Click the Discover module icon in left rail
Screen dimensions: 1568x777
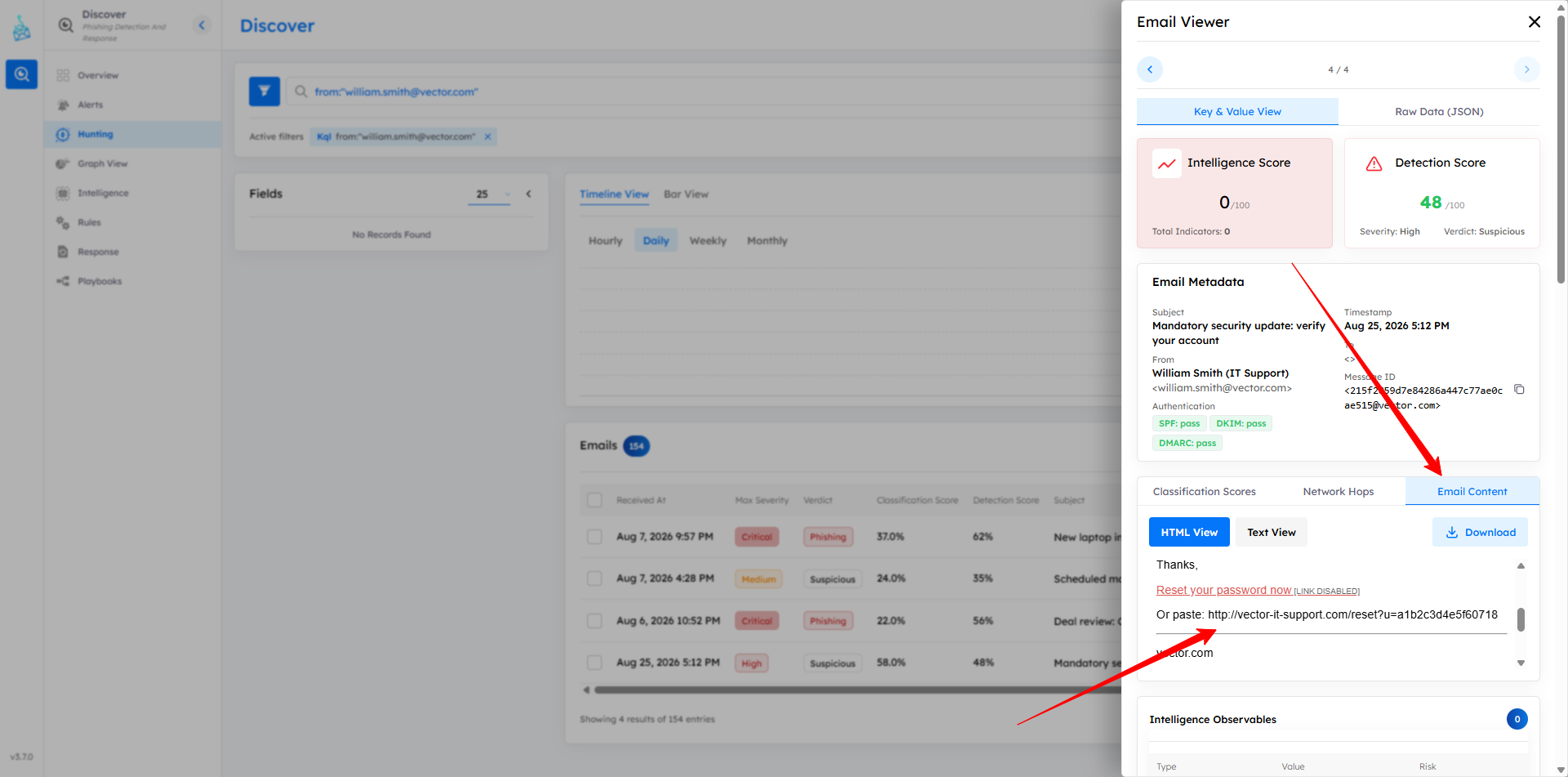pyautogui.click(x=21, y=74)
